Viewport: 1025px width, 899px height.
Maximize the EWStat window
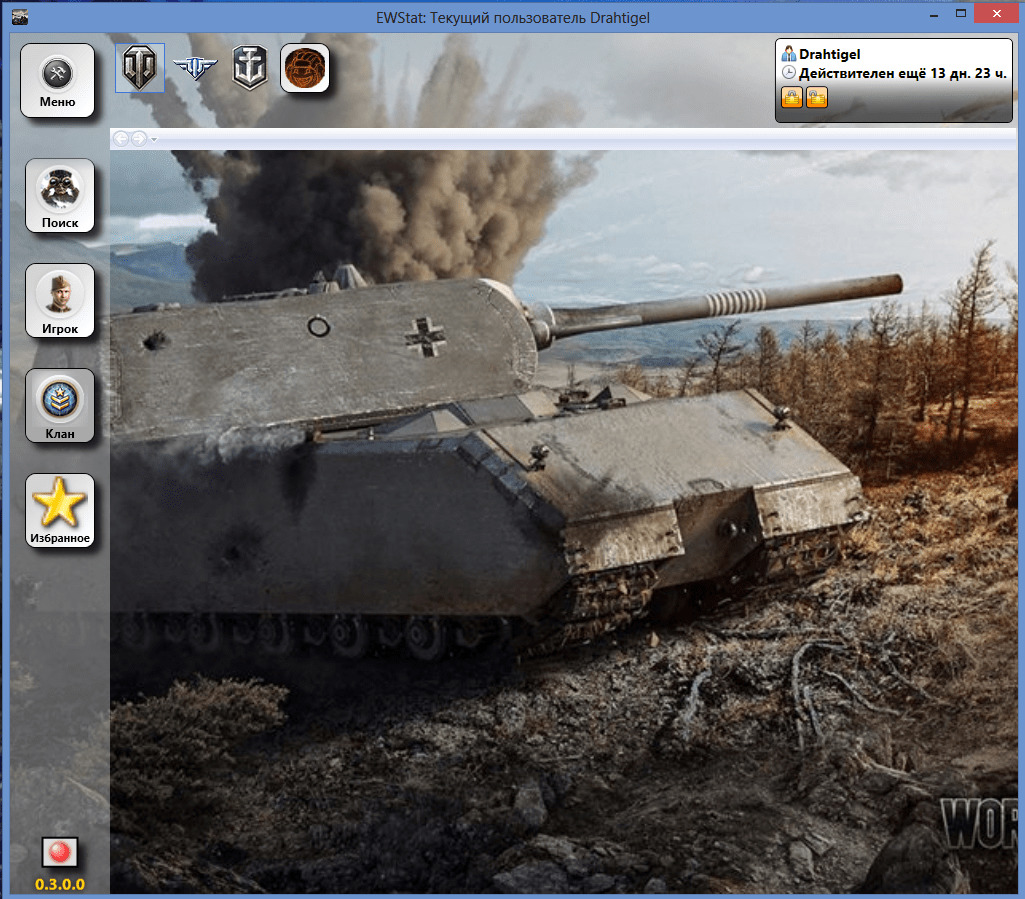961,14
